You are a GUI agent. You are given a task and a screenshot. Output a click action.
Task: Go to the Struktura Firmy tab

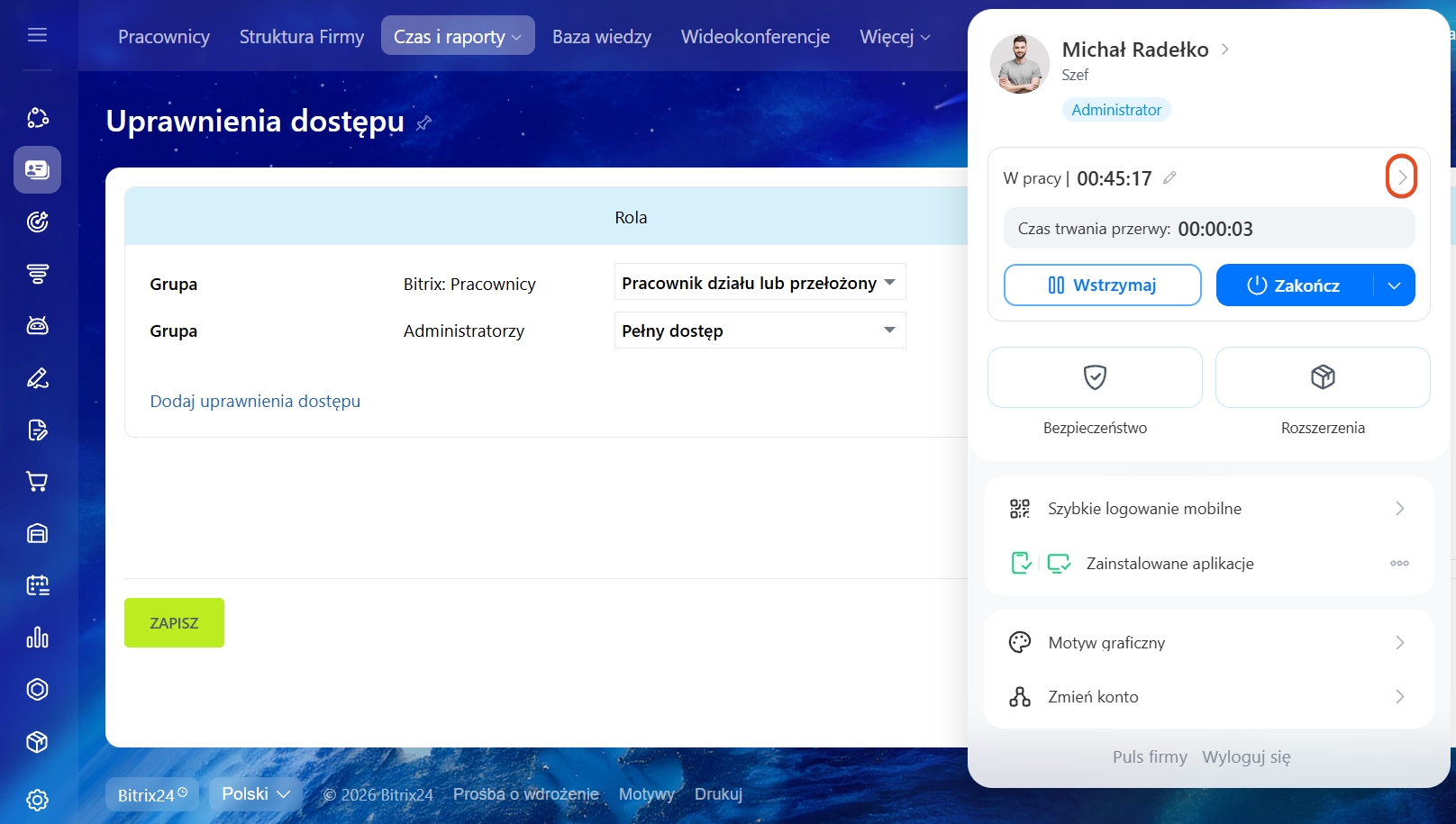pyautogui.click(x=302, y=37)
